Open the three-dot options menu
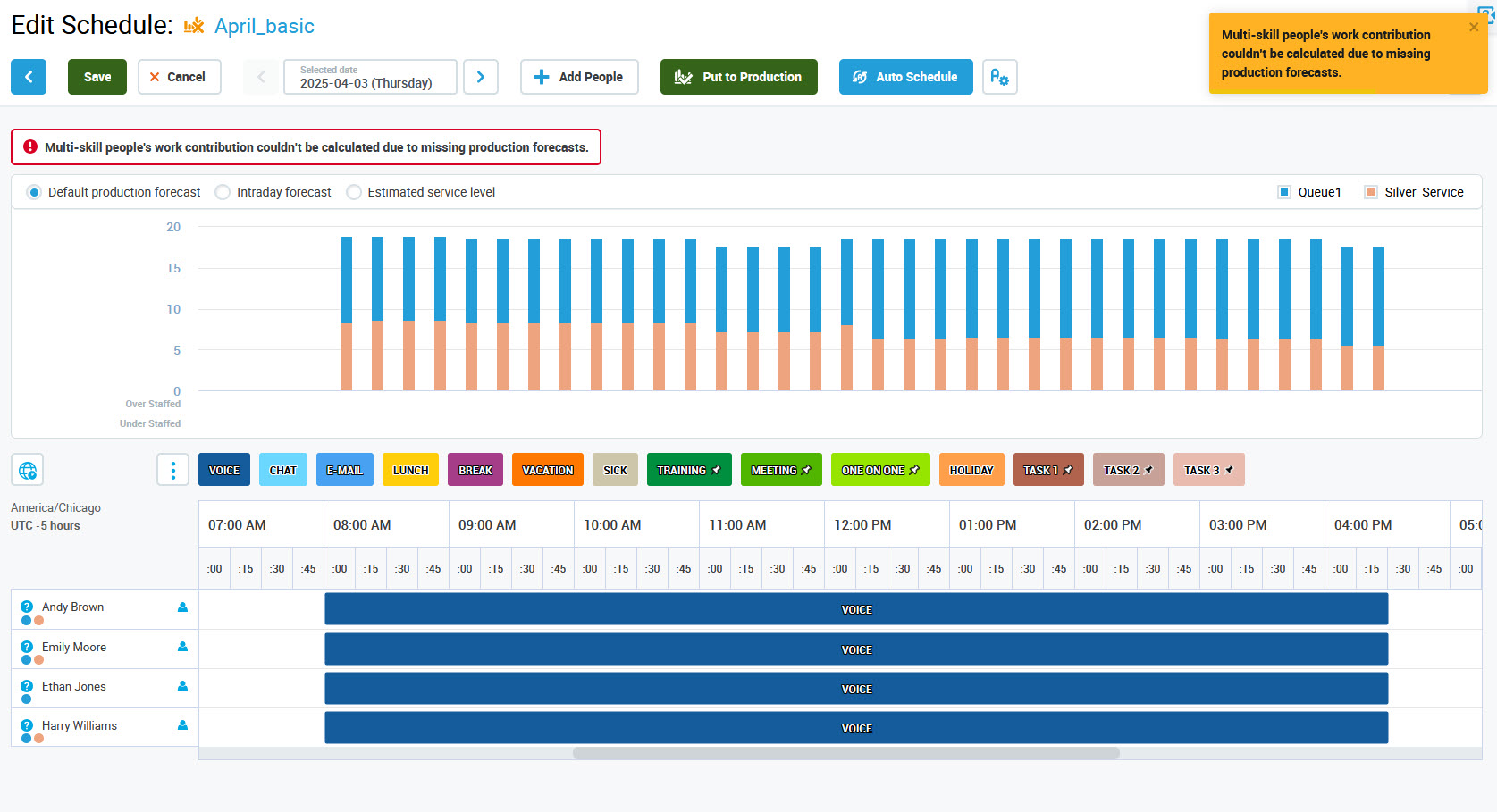 172,470
